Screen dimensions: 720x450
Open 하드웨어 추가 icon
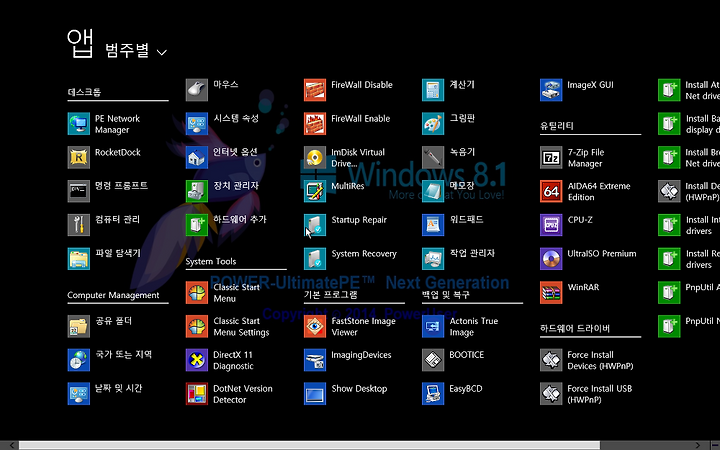197,225
